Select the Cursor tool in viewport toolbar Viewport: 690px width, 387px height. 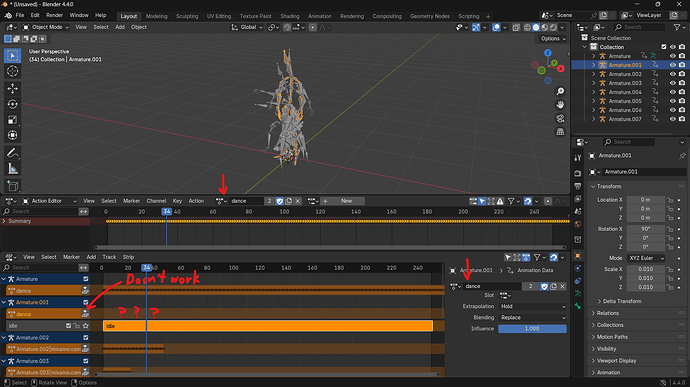(x=12, y=71)
